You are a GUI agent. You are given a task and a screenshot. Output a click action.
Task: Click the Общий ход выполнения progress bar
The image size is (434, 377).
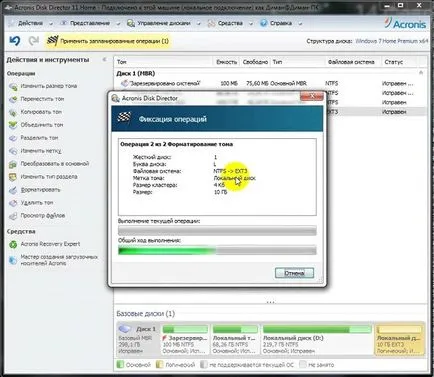click(217, 250)
